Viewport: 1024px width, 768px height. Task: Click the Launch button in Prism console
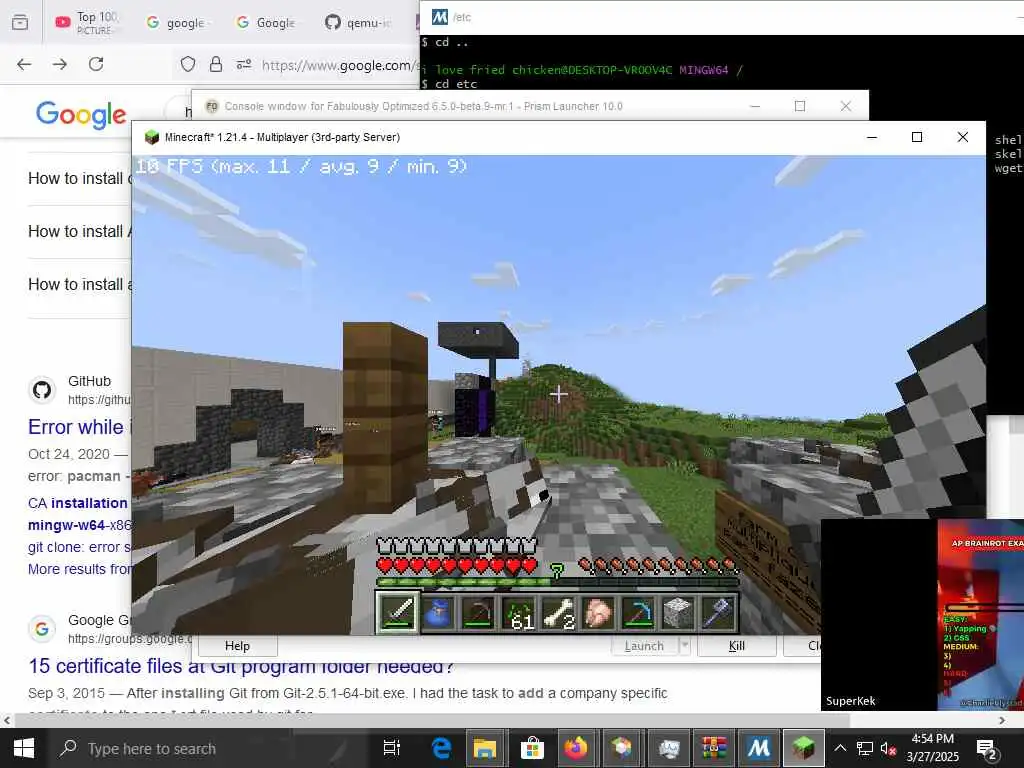(645, 645)
